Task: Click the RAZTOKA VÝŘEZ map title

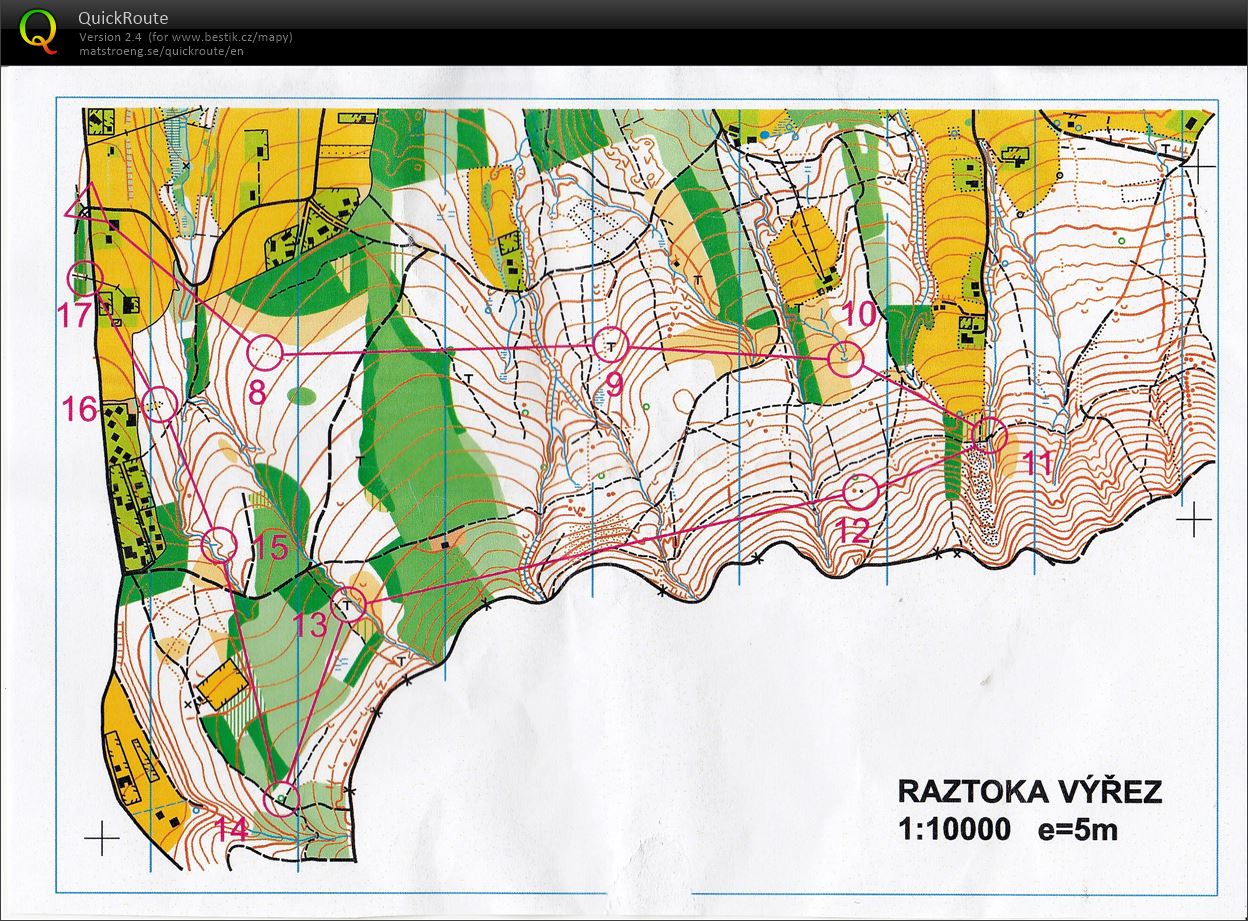Action: pyautogui.click(x=1030, y=792)
